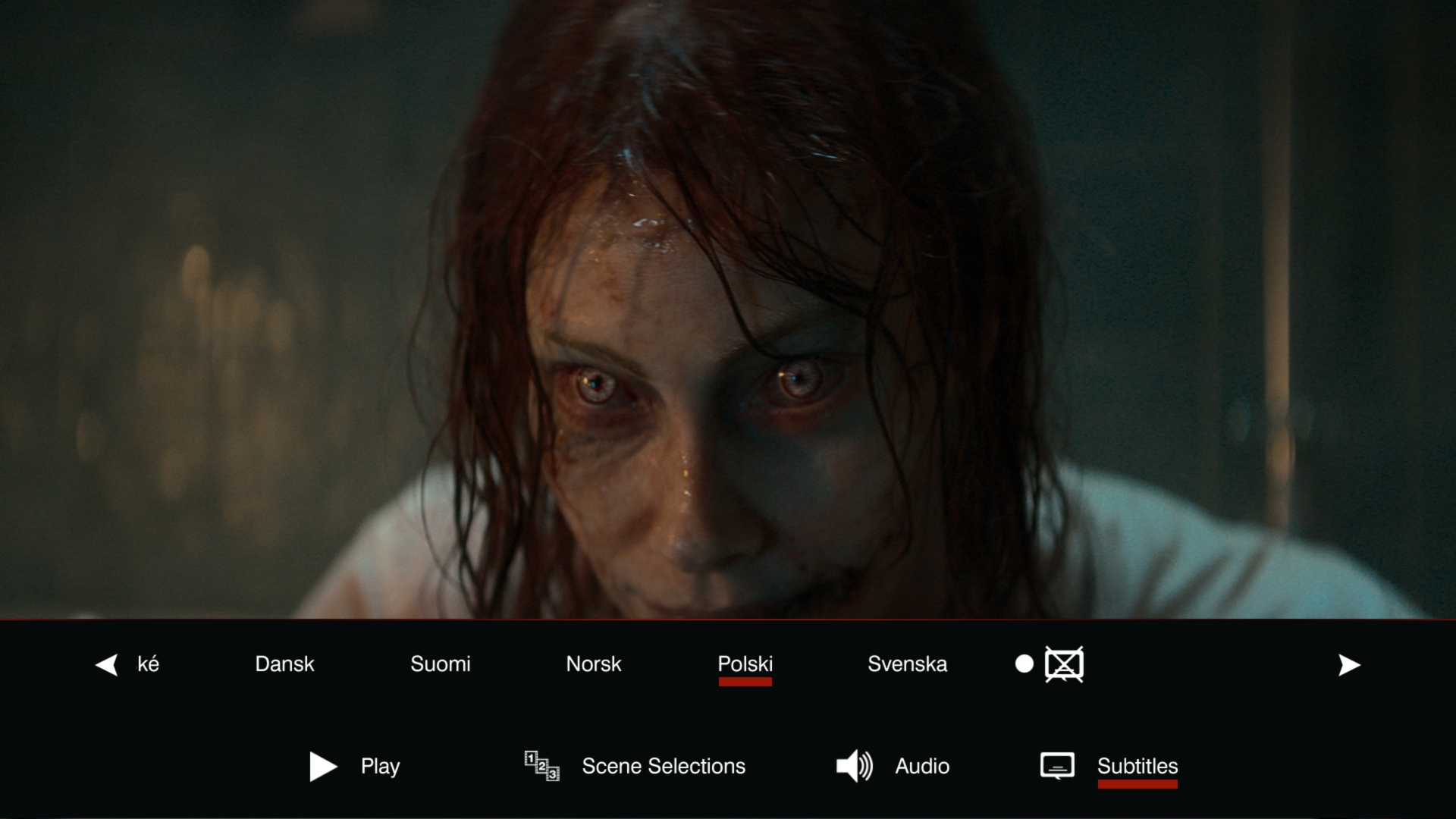This screenshot has width=1456, height=819.
Task: Open the Audio options menu
Action: click(893, 767)
